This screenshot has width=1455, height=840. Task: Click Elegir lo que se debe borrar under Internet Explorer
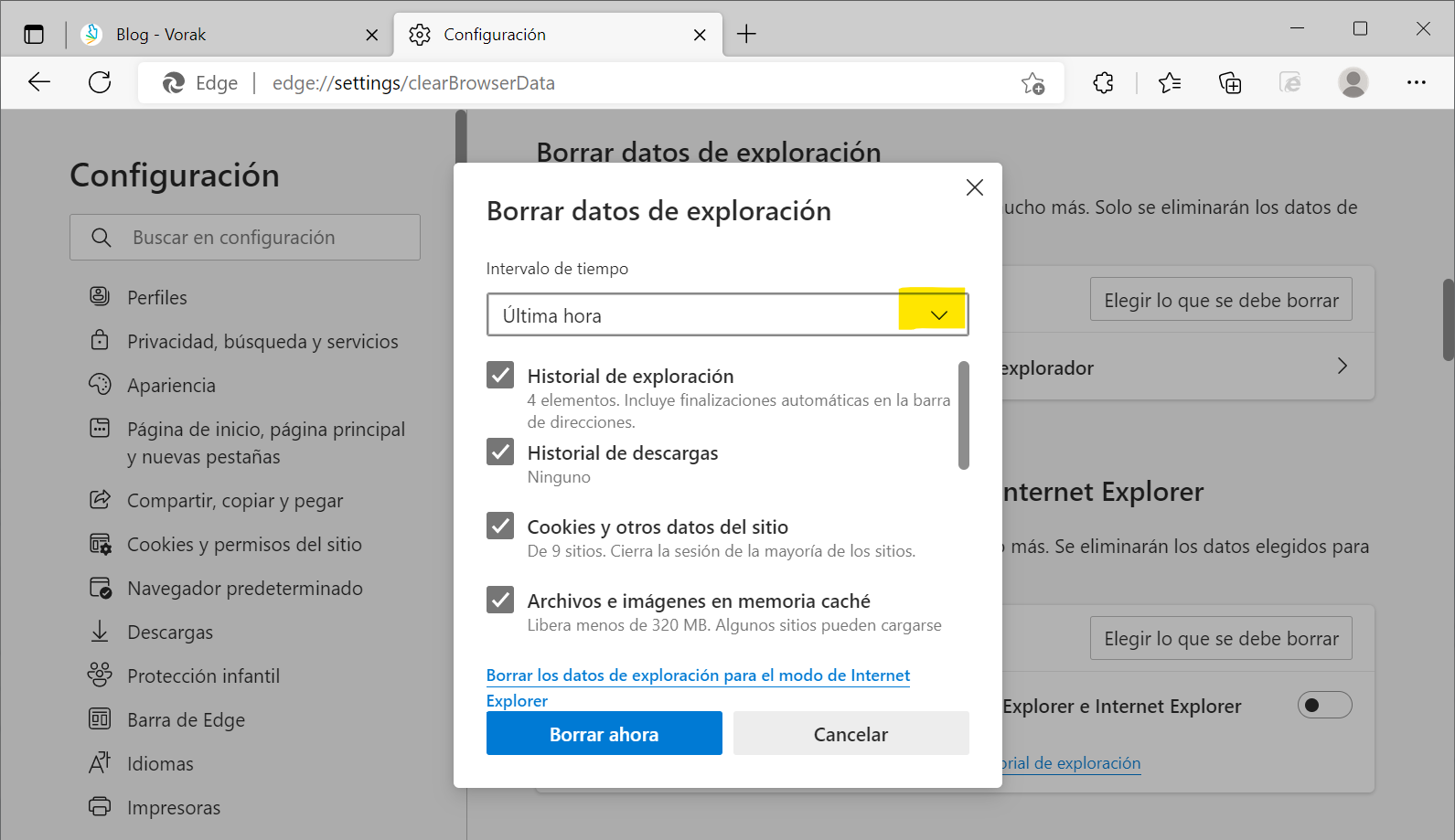(1221, 638)
